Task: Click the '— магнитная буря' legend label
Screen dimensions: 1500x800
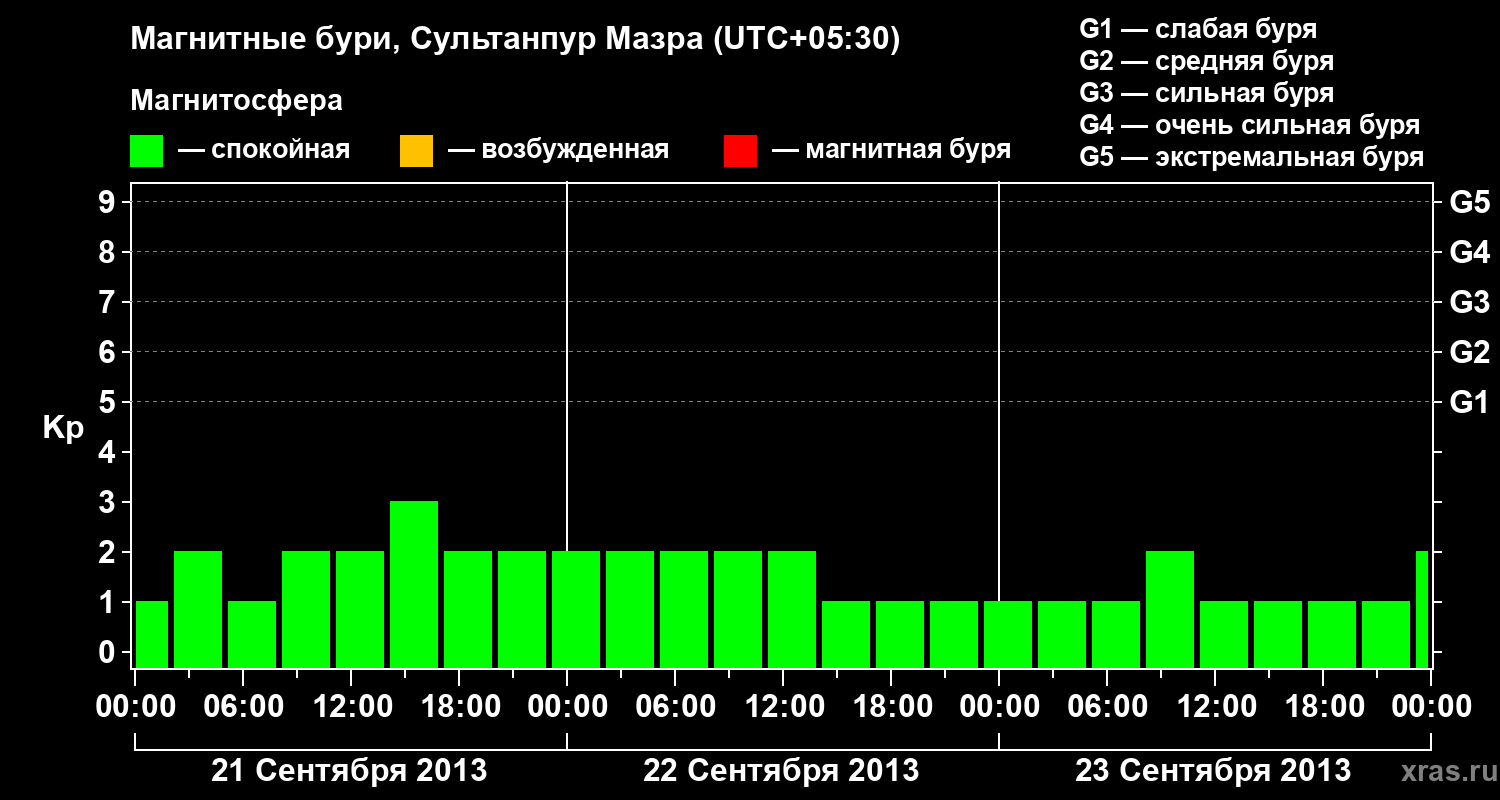Action: pyautogui.click(x=892, y=150)
